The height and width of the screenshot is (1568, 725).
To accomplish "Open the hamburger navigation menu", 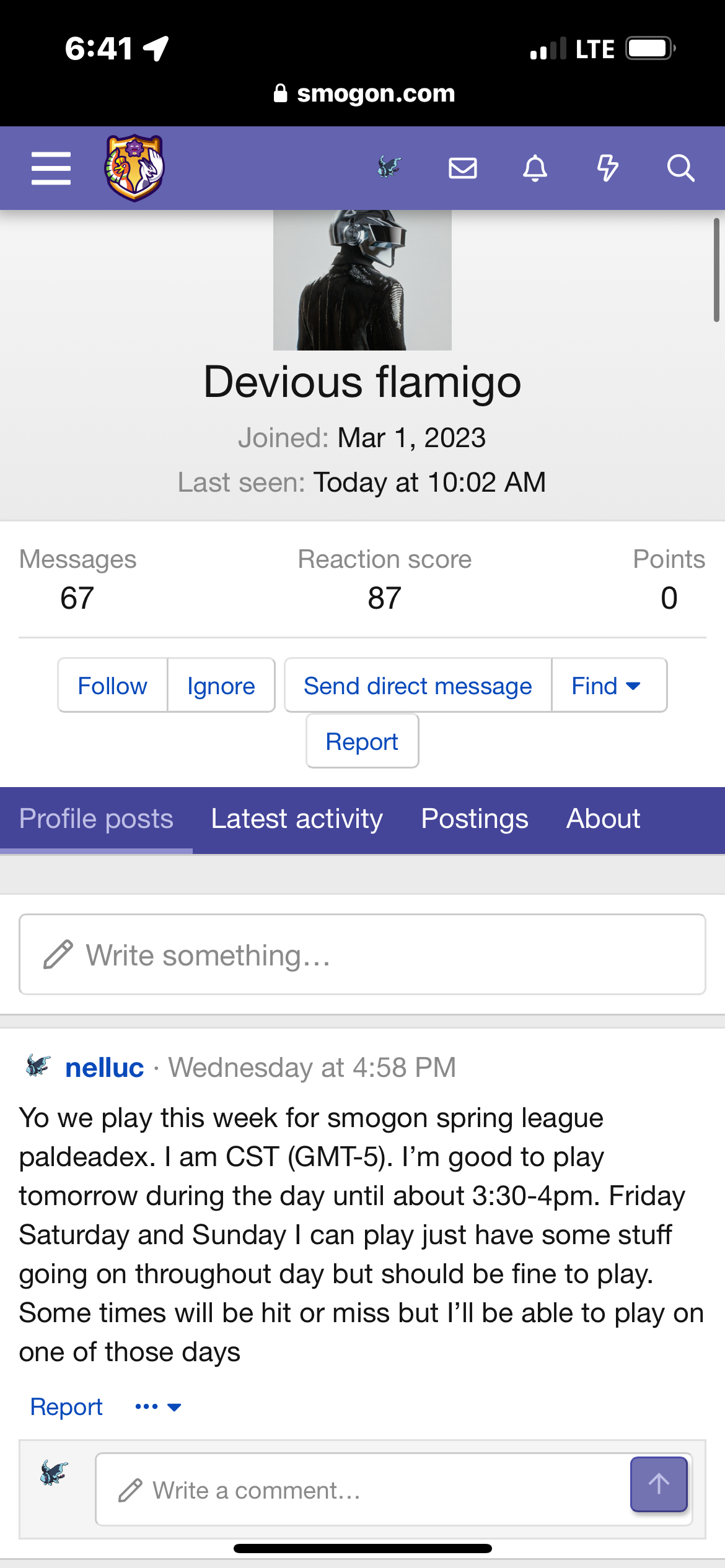I will (51, 168).
